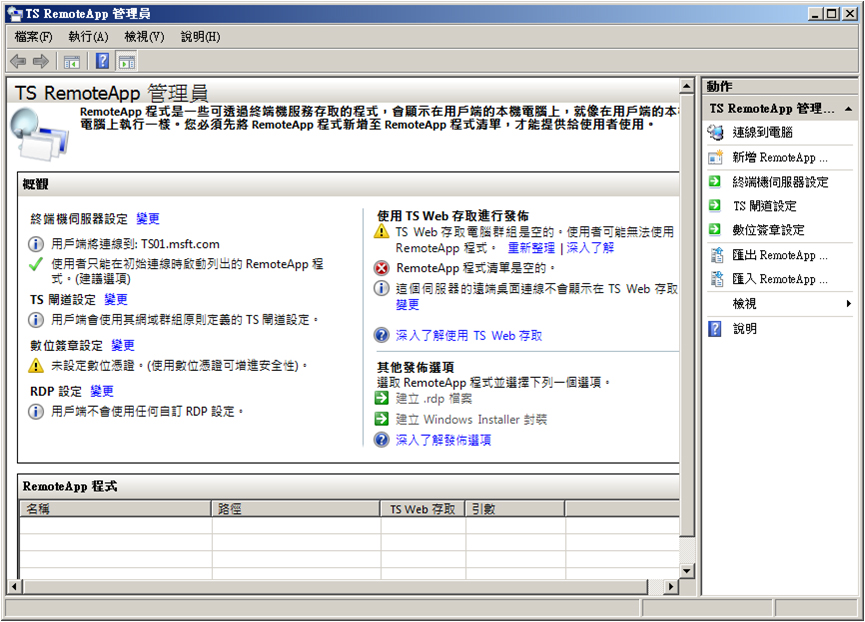Click the help icon beside 深入了解發佈選項
The height and width of the screenshot is (622, 865).
[x=382, y=439]
